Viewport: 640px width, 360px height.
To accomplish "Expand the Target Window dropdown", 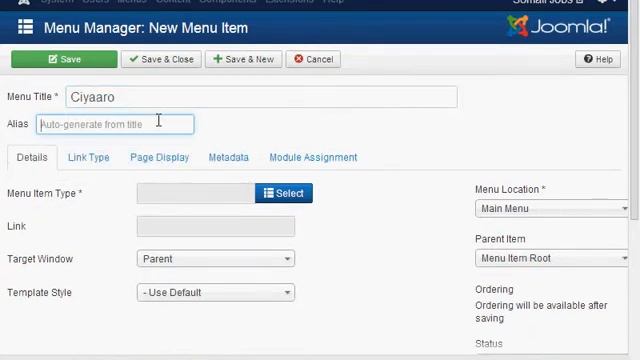I will [x=216, y=259].
